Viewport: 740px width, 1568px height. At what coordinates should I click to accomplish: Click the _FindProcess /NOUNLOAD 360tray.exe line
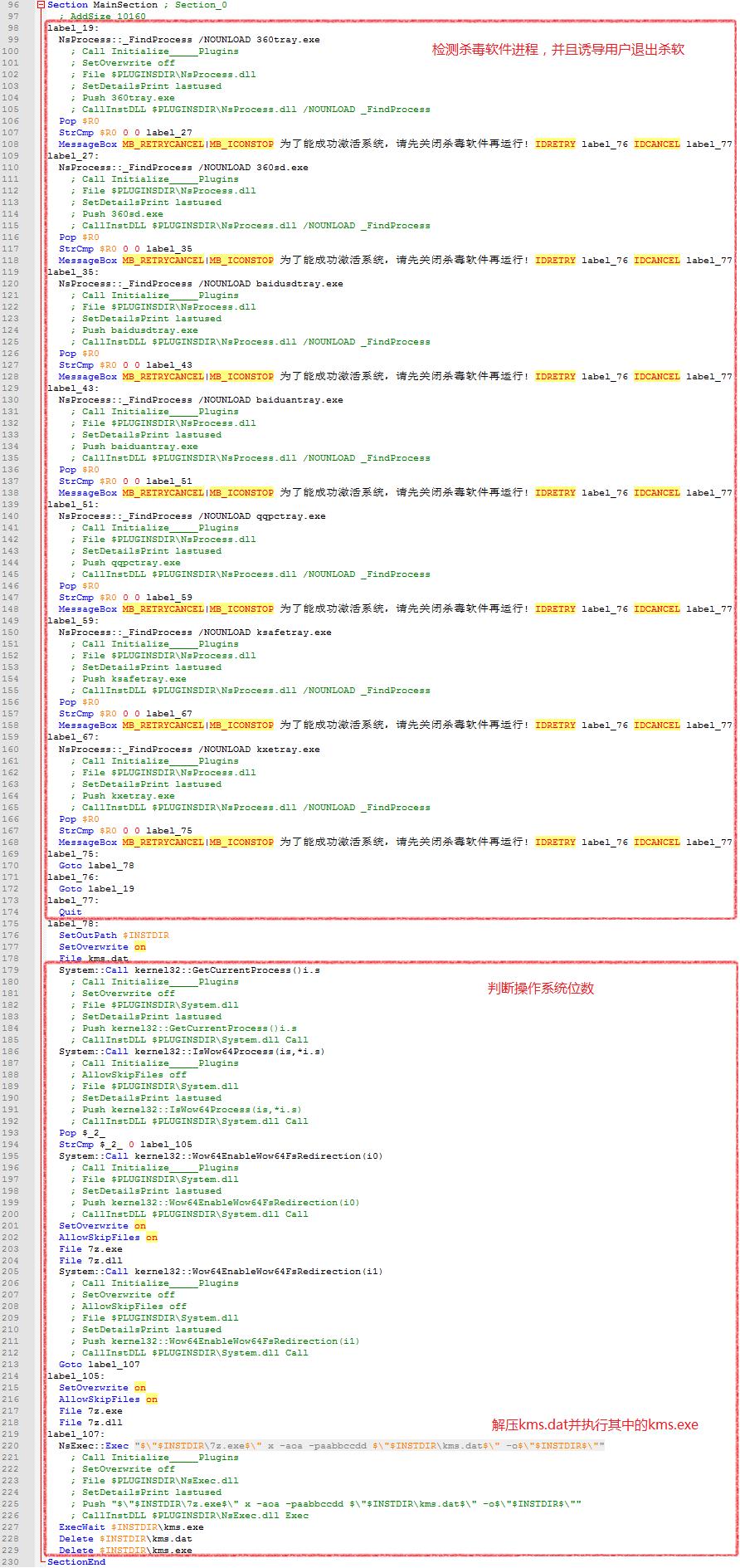[x=189, y=40]
